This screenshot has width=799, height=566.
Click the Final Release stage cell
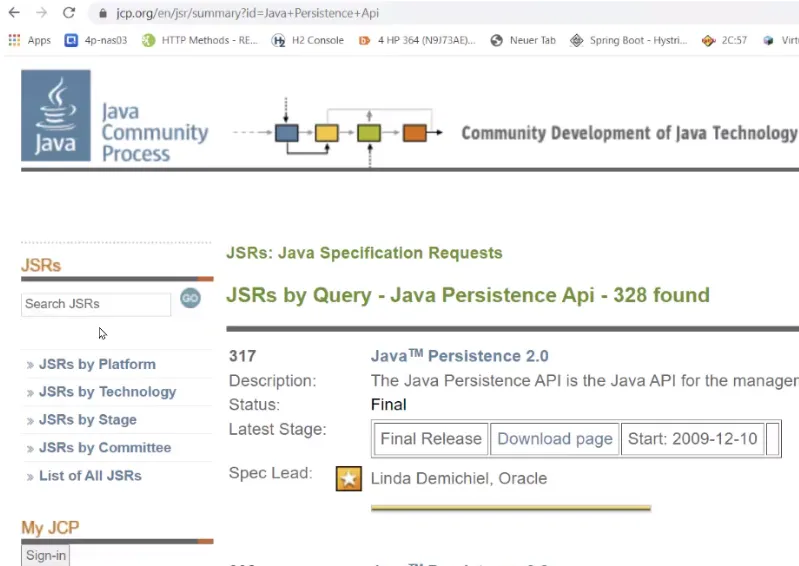point(431,439)
